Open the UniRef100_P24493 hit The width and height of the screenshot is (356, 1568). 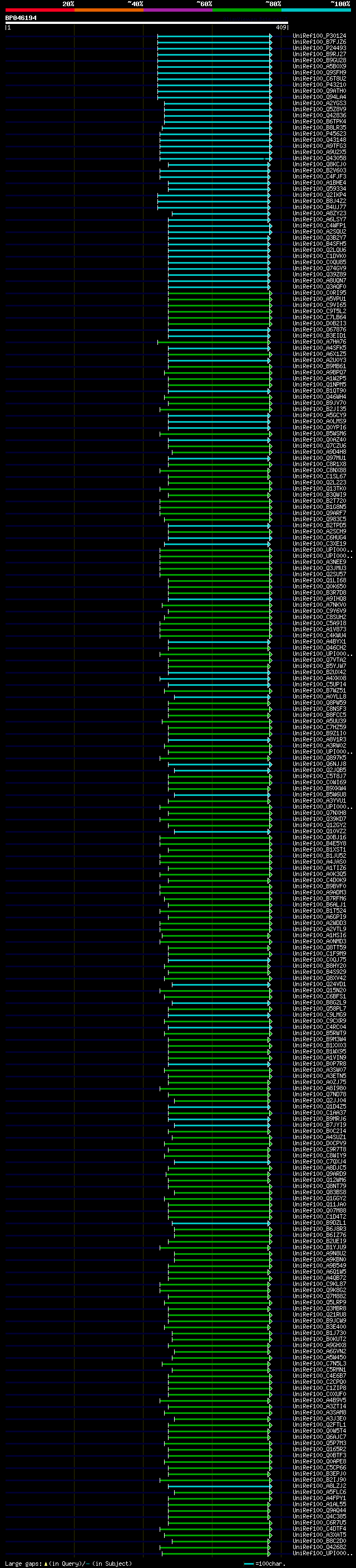(x=319, y=48)
